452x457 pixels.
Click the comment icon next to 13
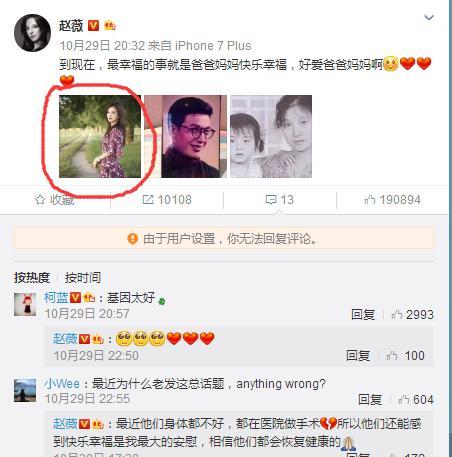pyautogui.click(x=271, y=200)
